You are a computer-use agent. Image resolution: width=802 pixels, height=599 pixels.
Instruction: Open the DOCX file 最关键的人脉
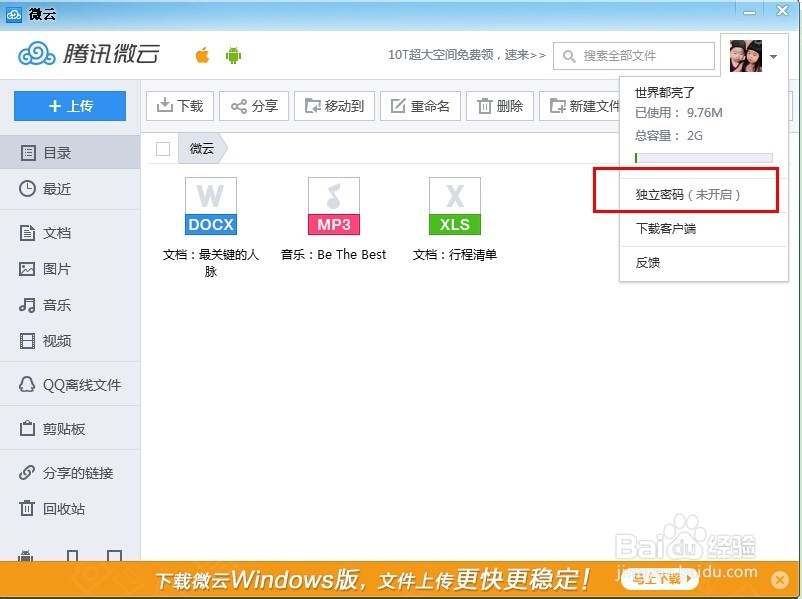210,205
